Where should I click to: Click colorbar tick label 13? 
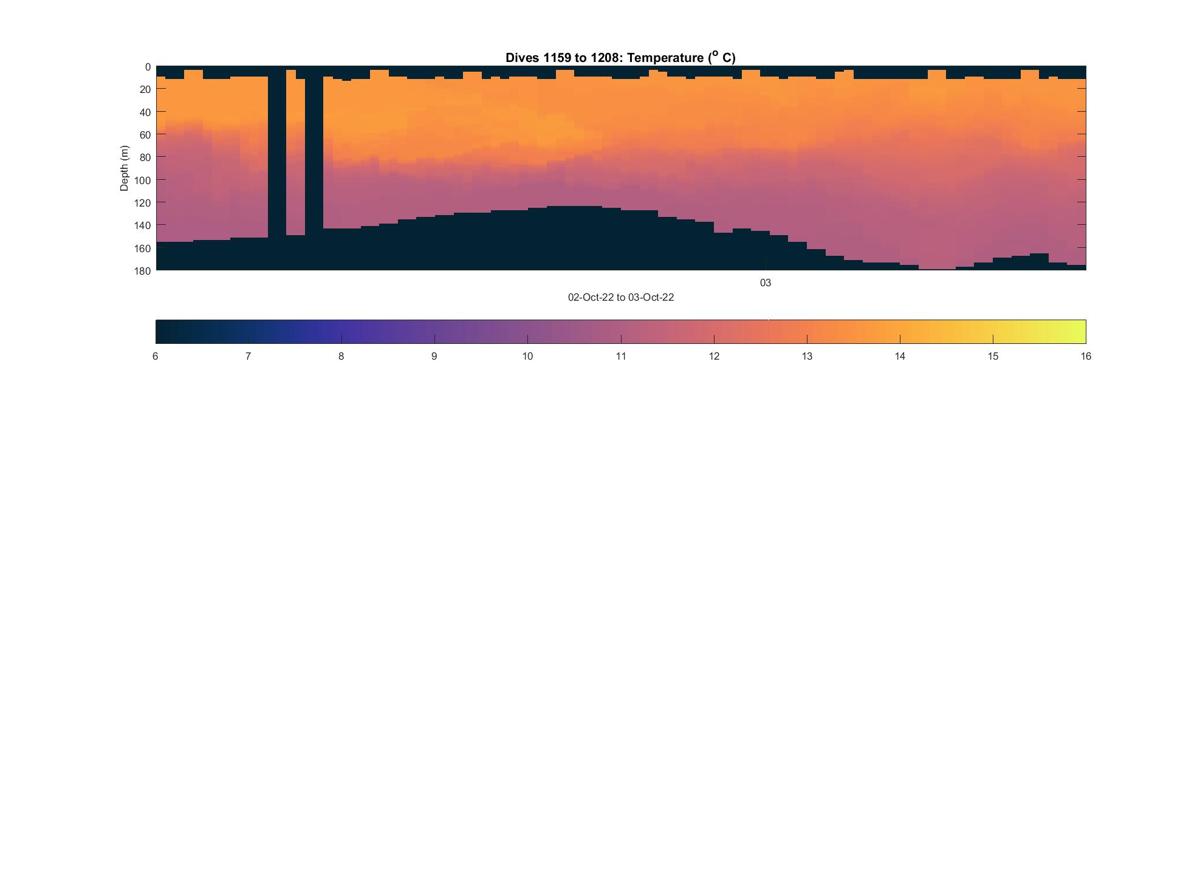(806, 356)
